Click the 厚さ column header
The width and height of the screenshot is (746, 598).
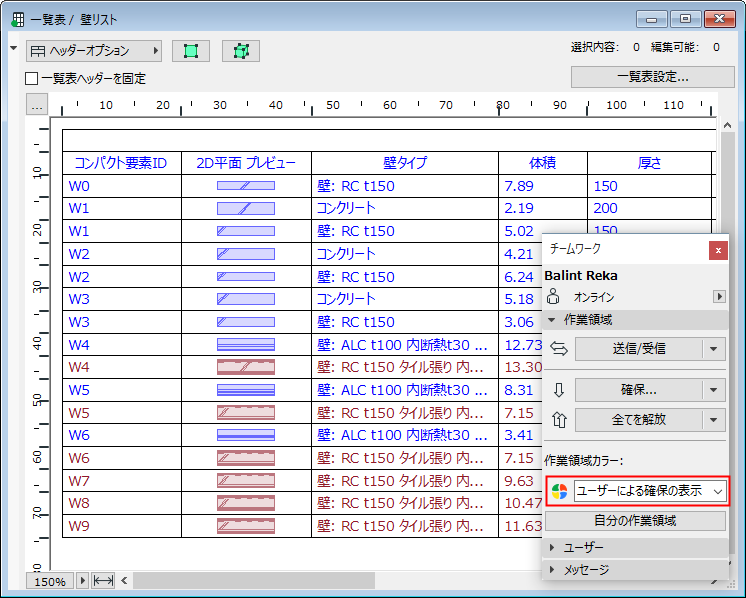click(x=649, y=163)
